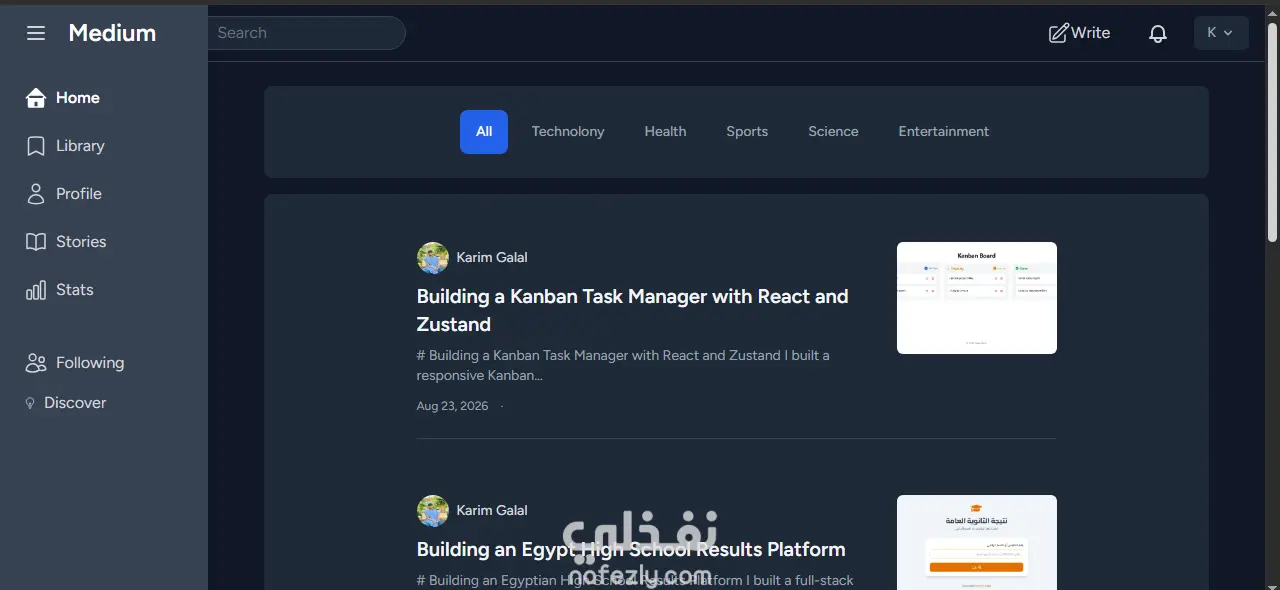The image size is (1280, 590).
Task: View Stats bar chart icon
Action: (x=36, y=290)
